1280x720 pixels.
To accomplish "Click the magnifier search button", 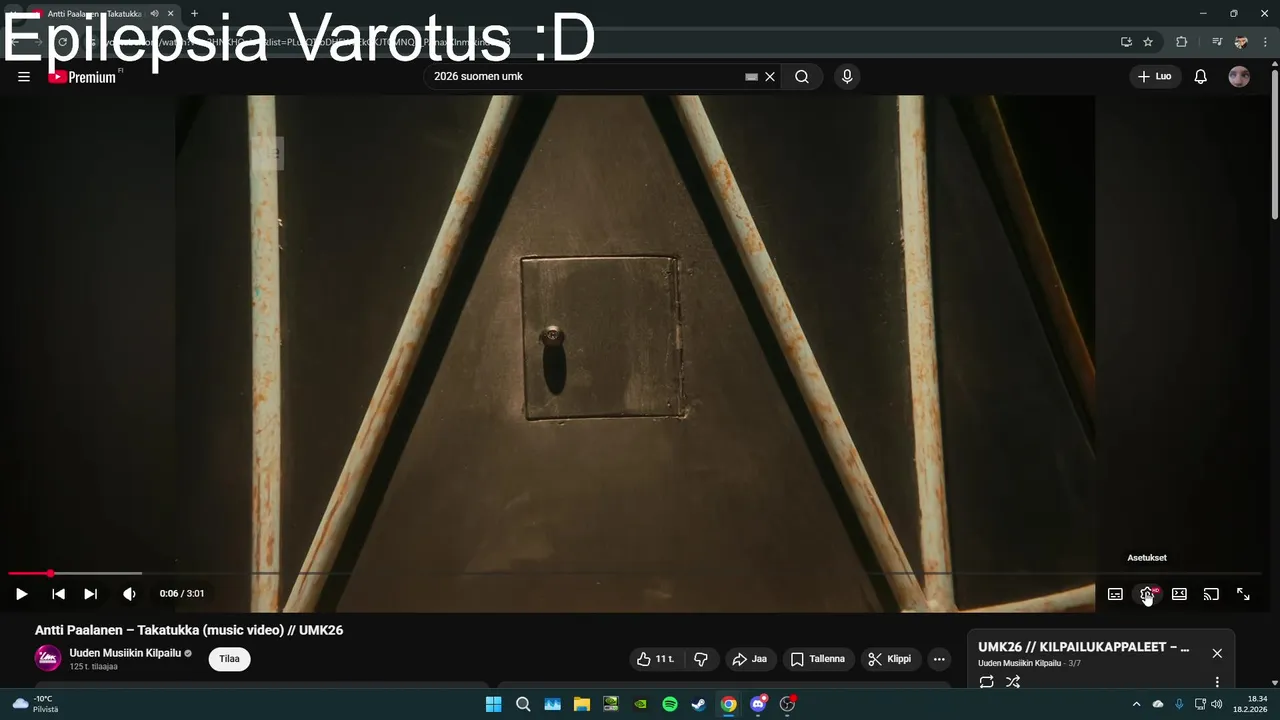I will [802, 77].
